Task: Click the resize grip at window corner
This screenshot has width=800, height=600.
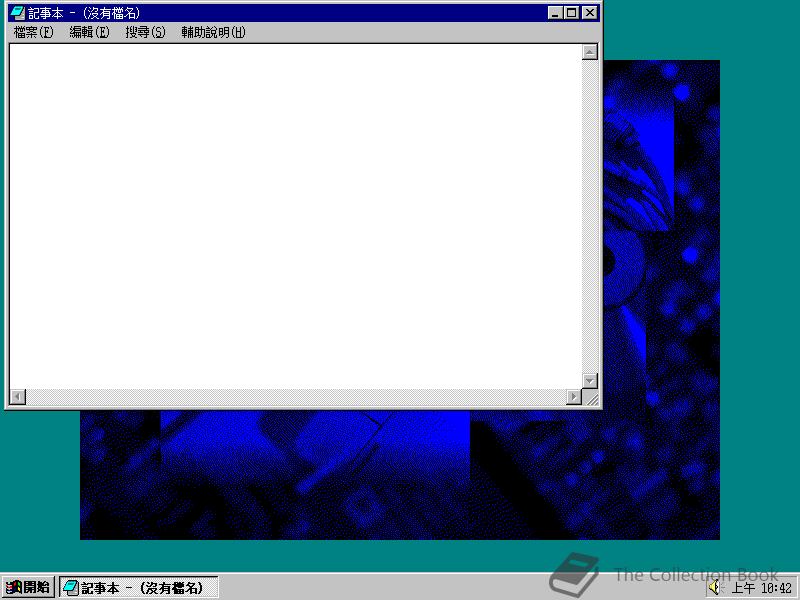Action: pyautogui.click(x=591, y=397)
